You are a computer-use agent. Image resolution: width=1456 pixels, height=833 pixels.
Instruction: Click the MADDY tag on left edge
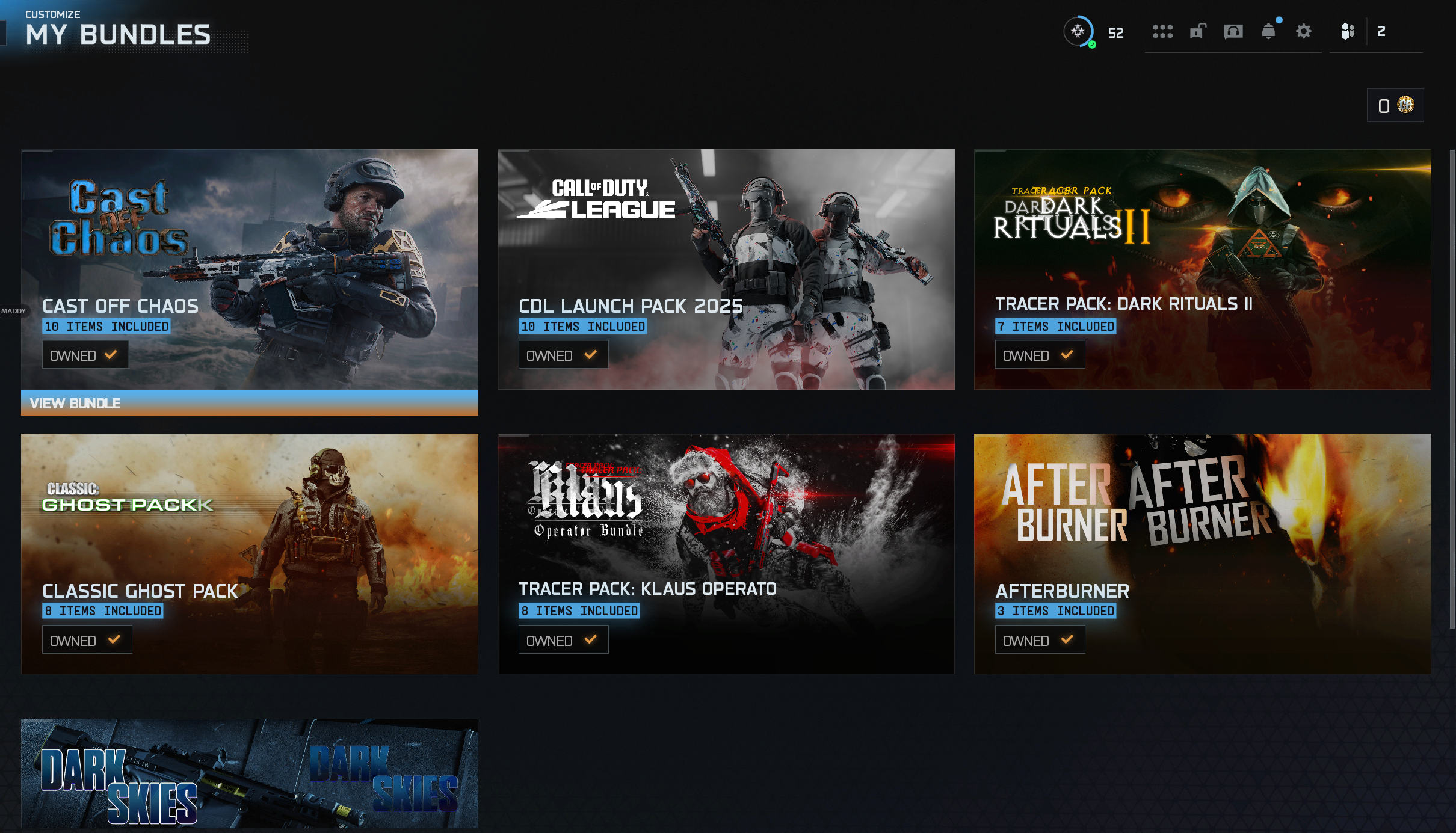[x=13, y=311]
